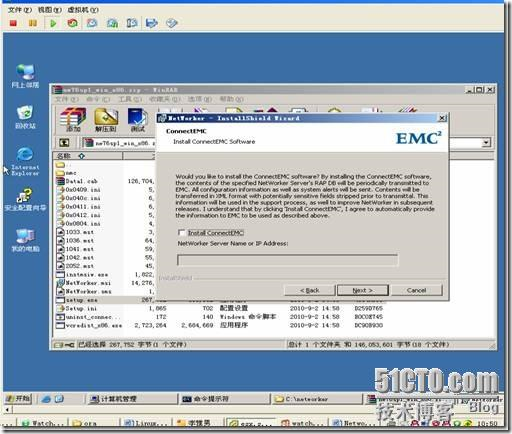Image resolution: width=512 pixels, height=434 pixels.
Task: Click the up-one-level folder button in WinRAR
Action: 64,143
